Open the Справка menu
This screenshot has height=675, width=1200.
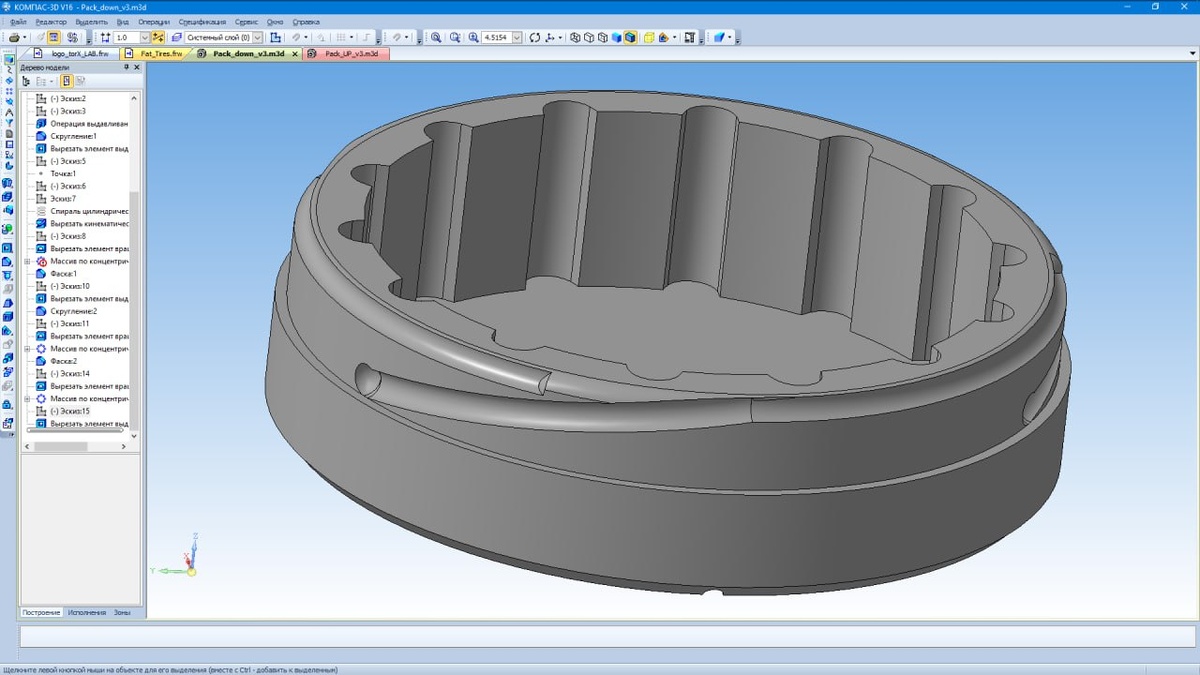(x=307, y=21)
